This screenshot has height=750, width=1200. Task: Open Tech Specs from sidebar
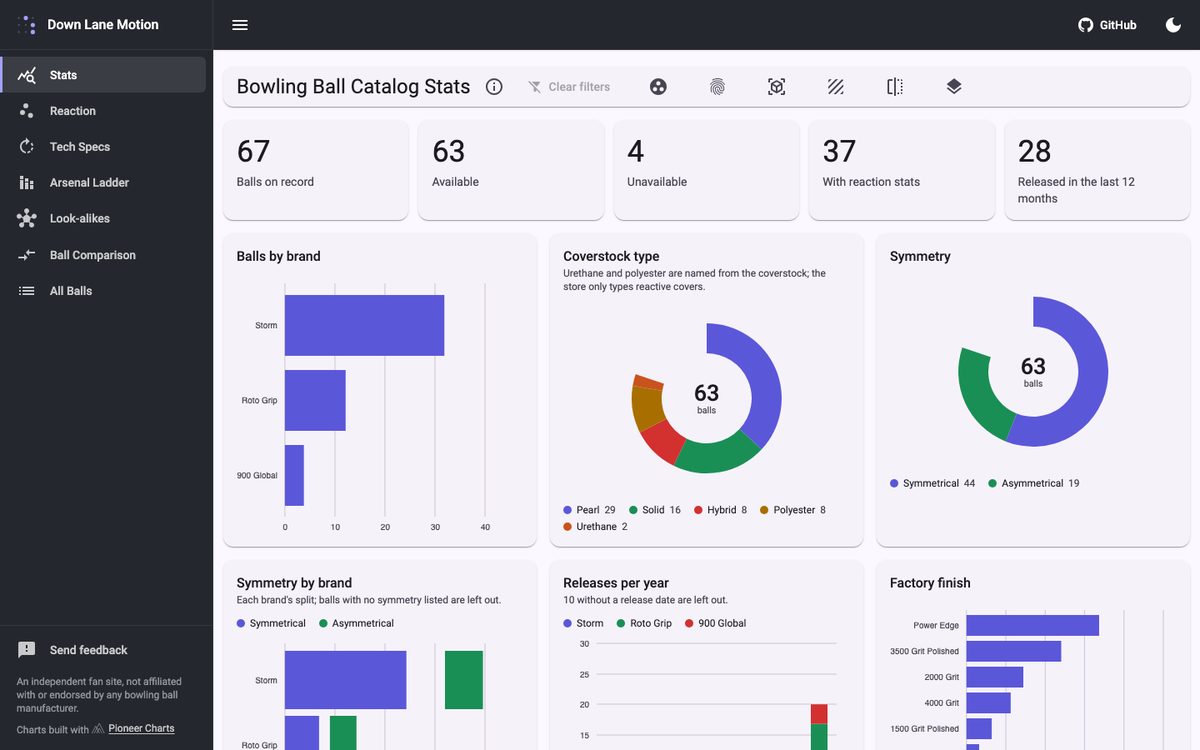pos(104,147)
